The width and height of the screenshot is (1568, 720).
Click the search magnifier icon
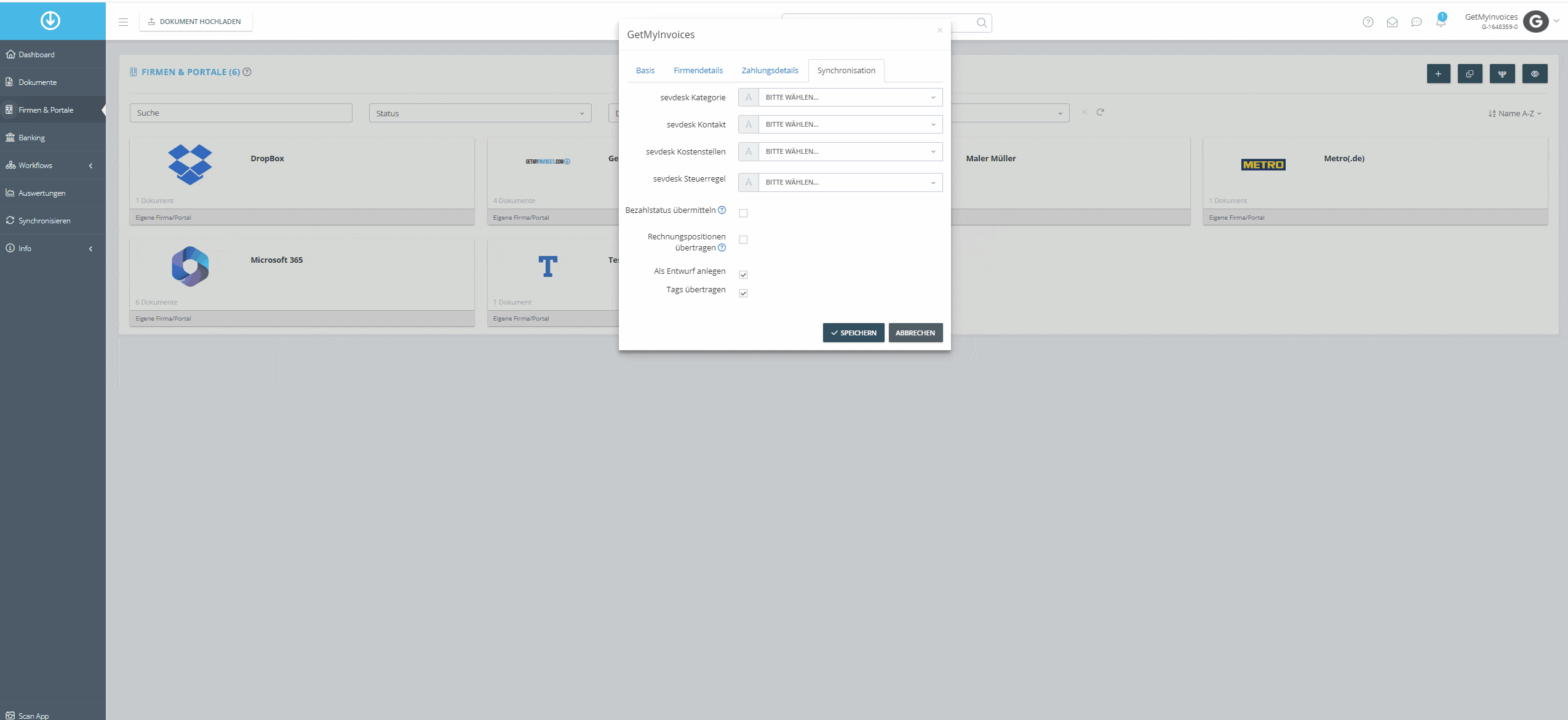(x=982, y=23)
